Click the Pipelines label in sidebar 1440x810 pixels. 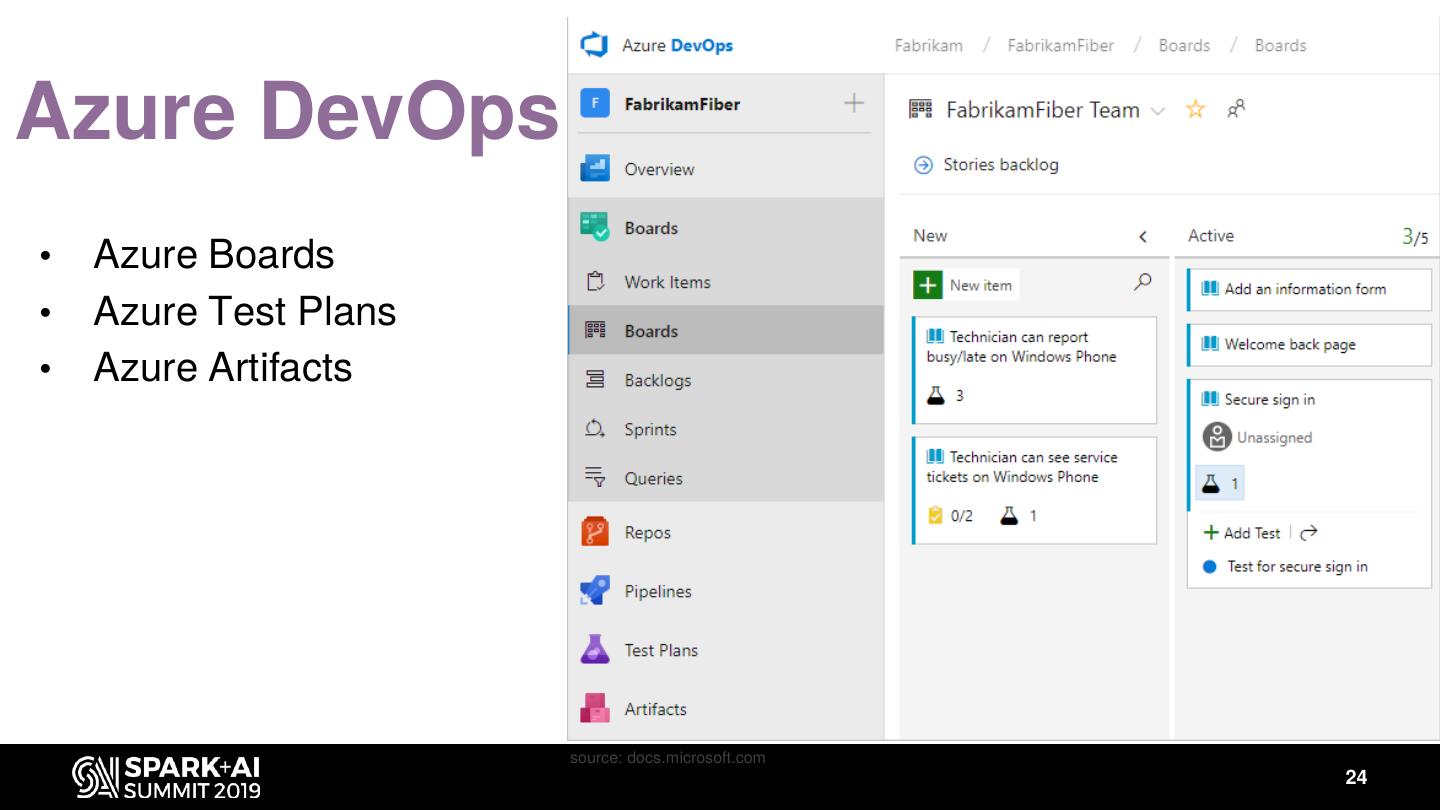pos(658,591)
